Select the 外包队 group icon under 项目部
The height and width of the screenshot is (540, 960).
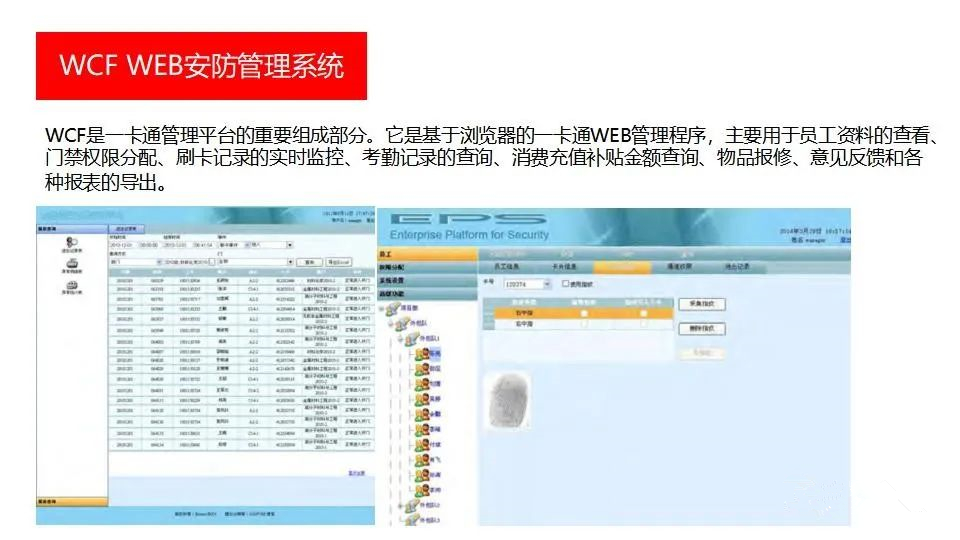tap(403, 323)
